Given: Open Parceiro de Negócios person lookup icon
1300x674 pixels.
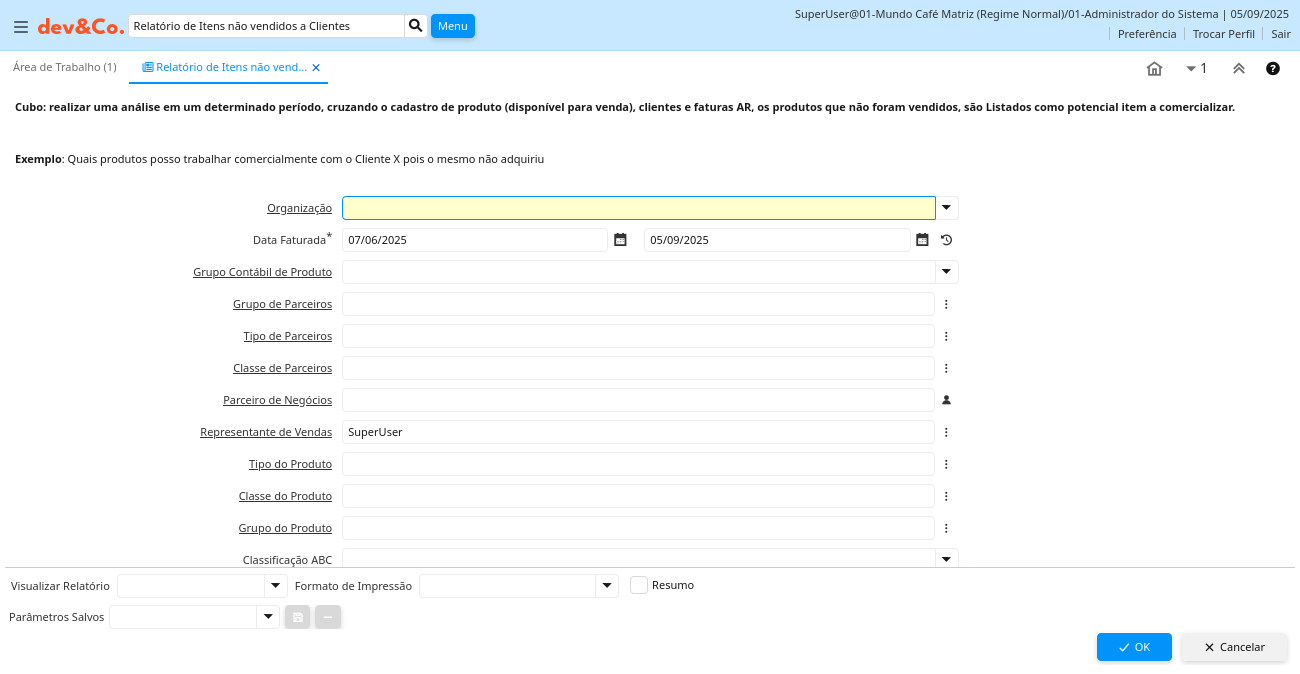Looking at the screenshot, I should pos(946,400).
